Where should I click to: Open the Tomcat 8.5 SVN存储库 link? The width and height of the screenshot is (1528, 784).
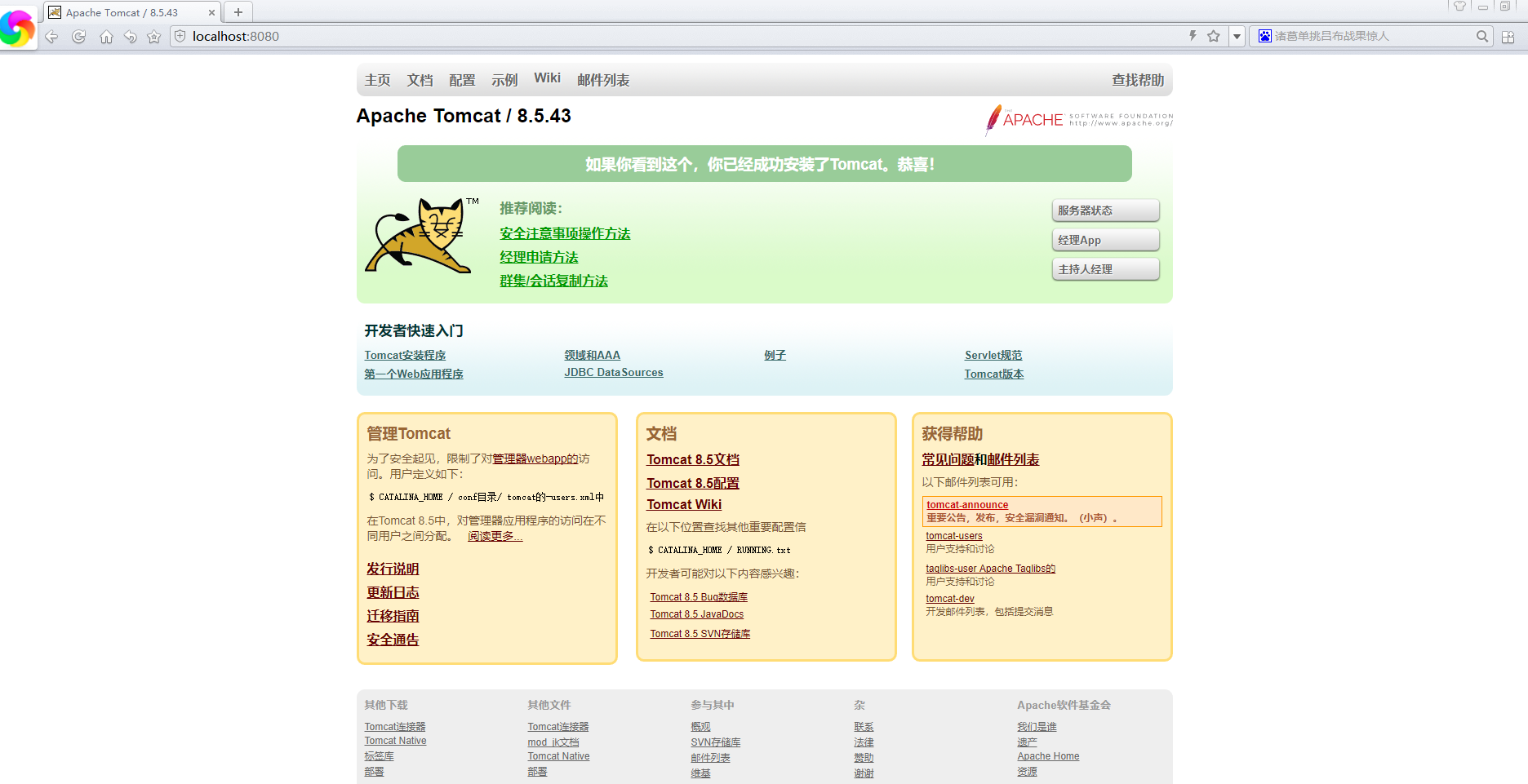[700, 635]
